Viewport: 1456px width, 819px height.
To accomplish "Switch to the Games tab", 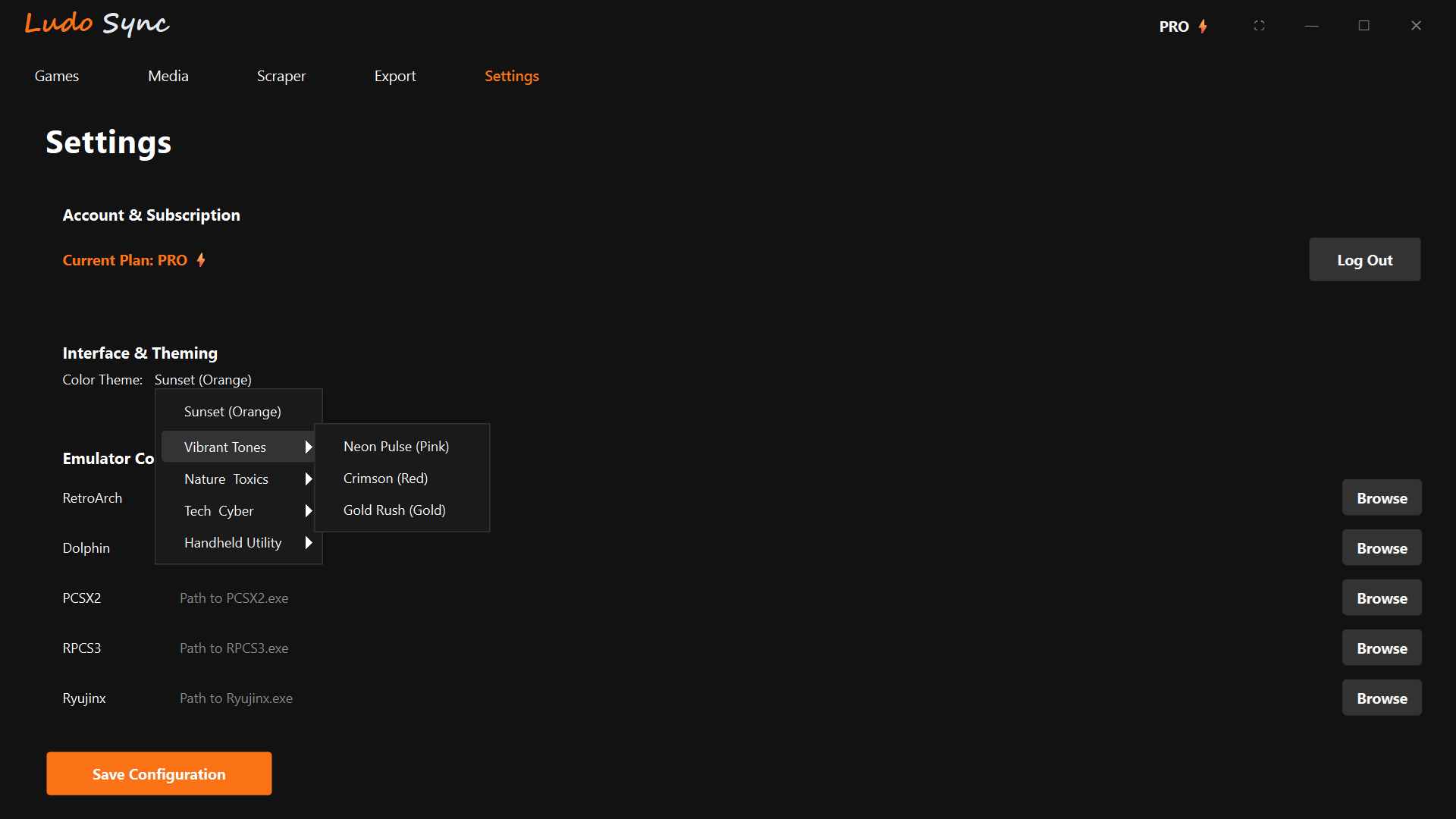I will (56, 76).
